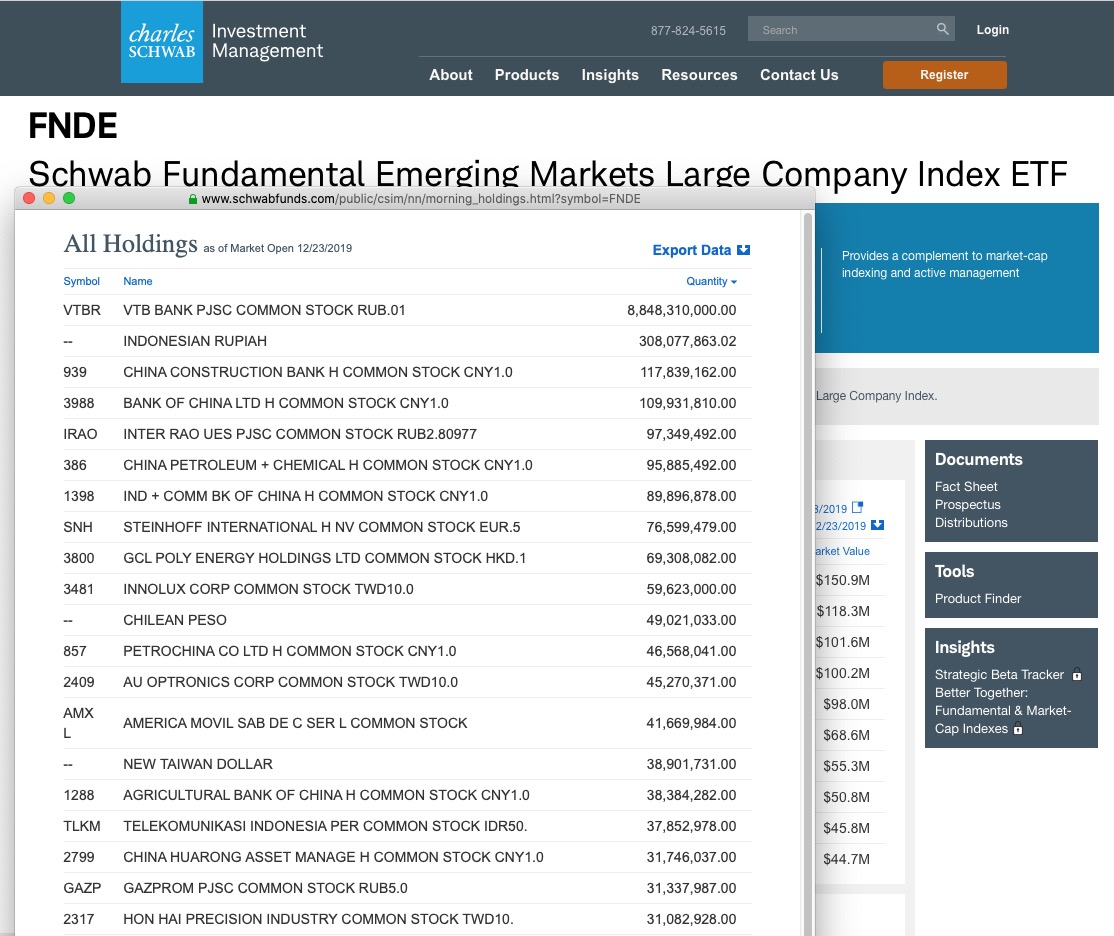Screen dimensions: 1114x936
Task: Click the search magnifier icon
Action: point(942,29)
